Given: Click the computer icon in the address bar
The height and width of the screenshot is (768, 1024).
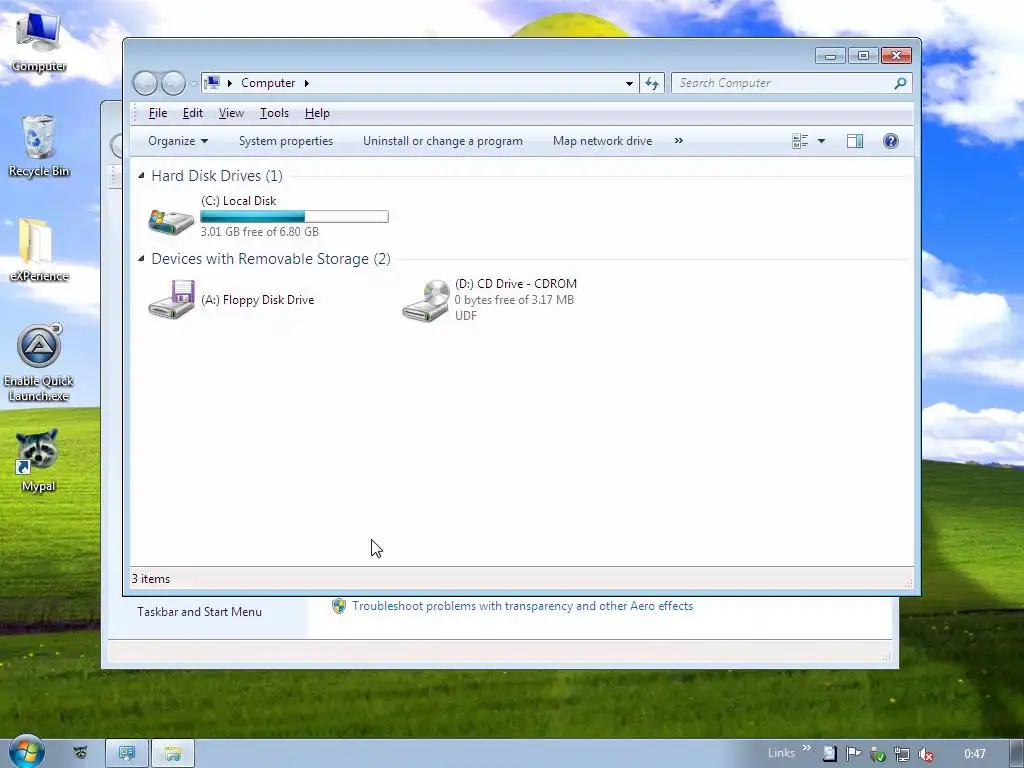Looking at the screenshot, I should (212, 83).
